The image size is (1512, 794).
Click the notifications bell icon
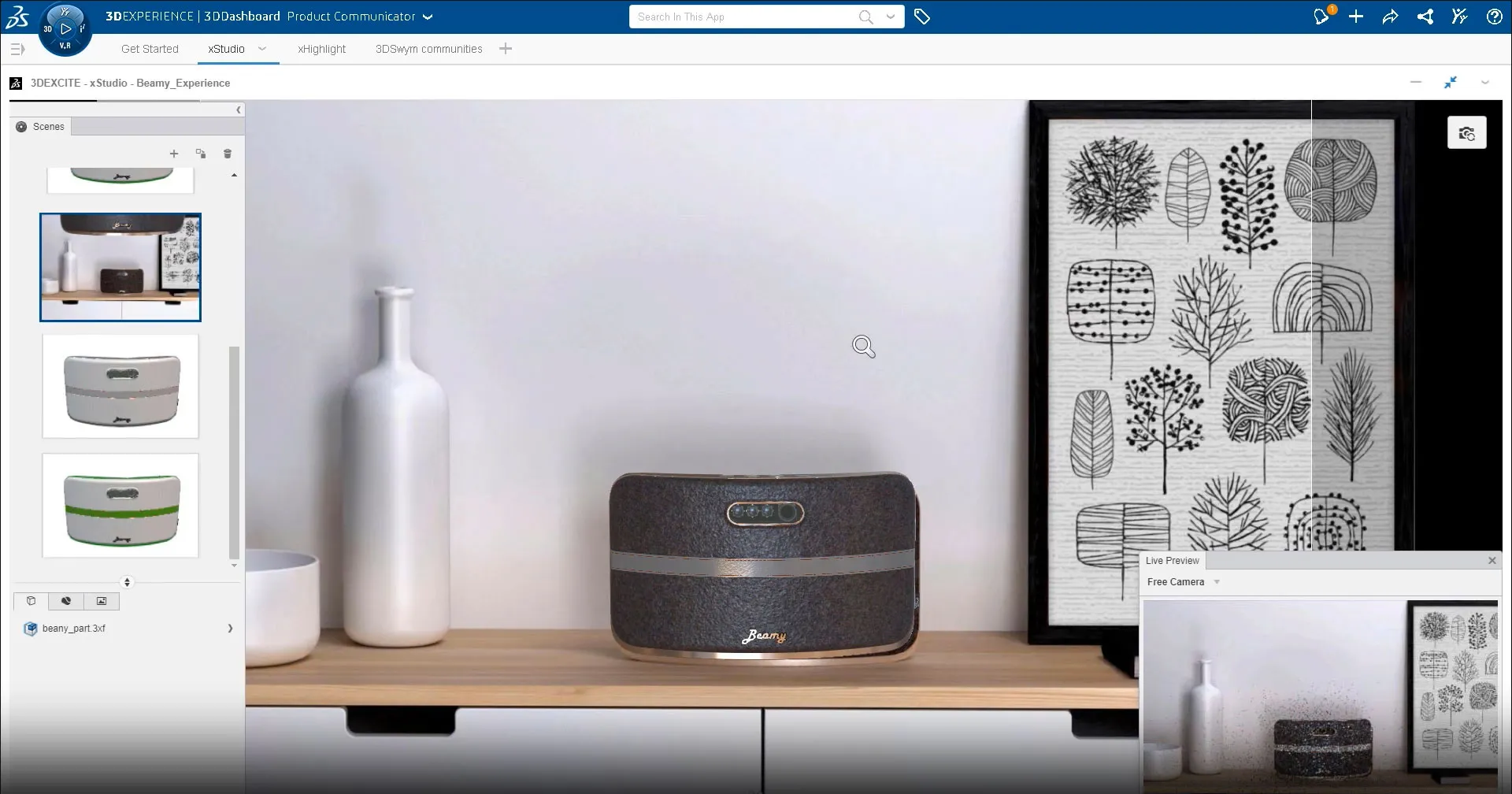(x=1321, y=17)
